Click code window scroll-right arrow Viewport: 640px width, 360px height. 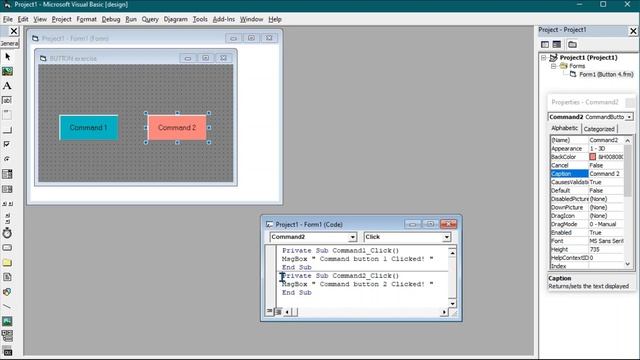444,312
